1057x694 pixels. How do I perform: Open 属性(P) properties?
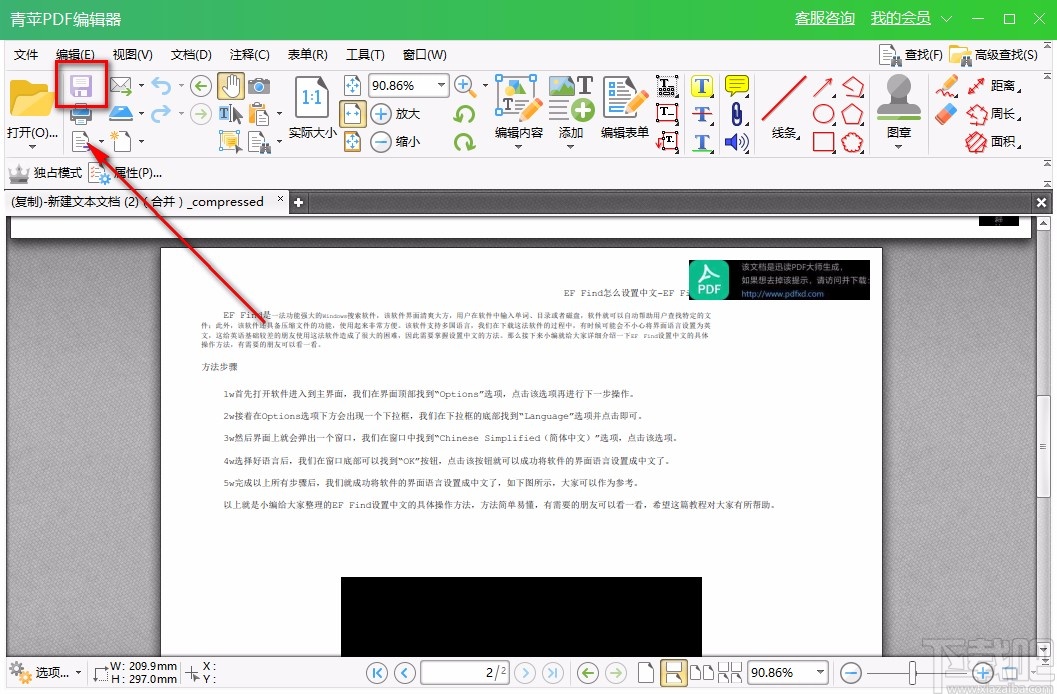(125, 173)
